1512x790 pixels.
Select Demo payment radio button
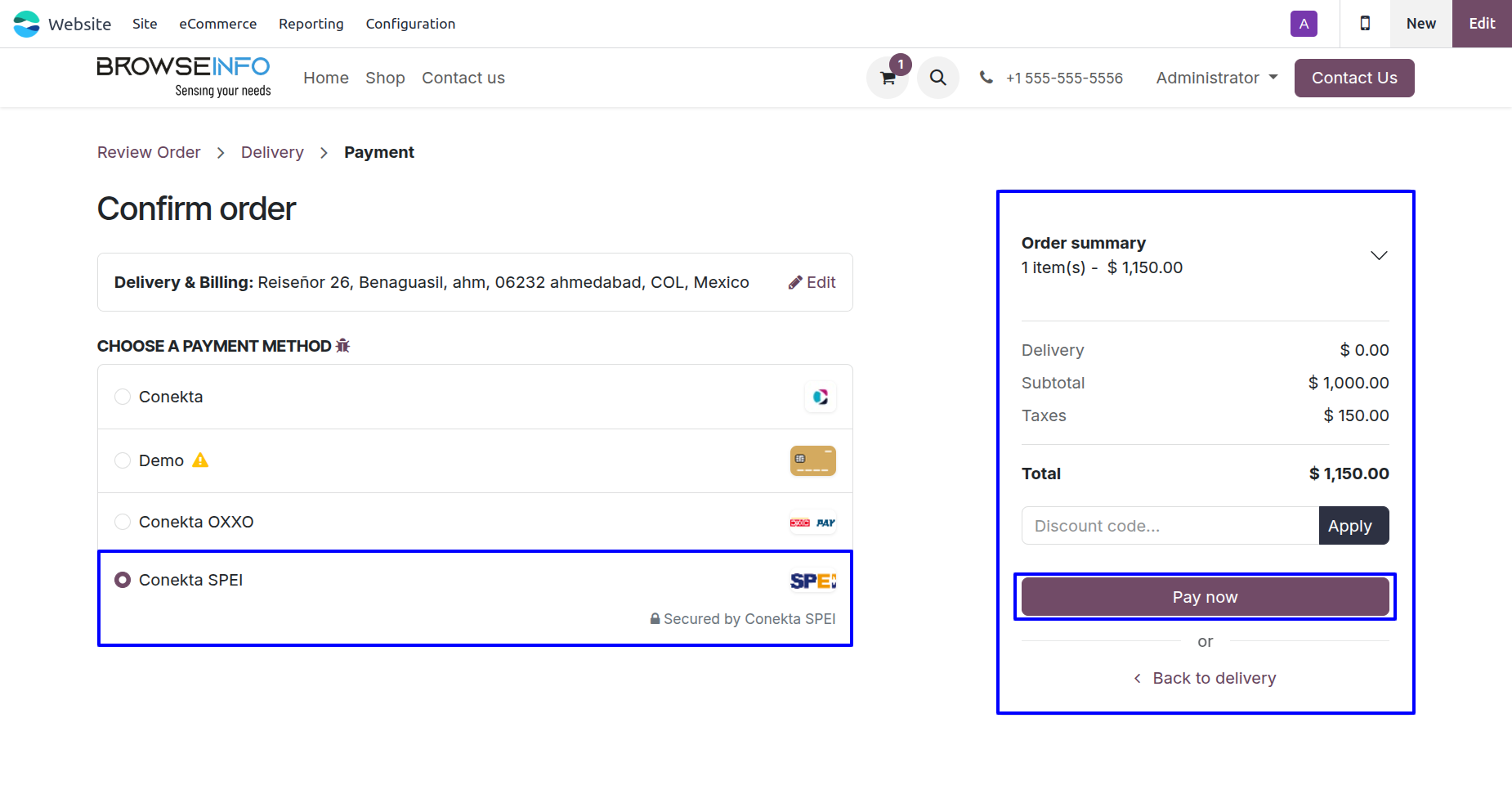[x=123, y=460]
